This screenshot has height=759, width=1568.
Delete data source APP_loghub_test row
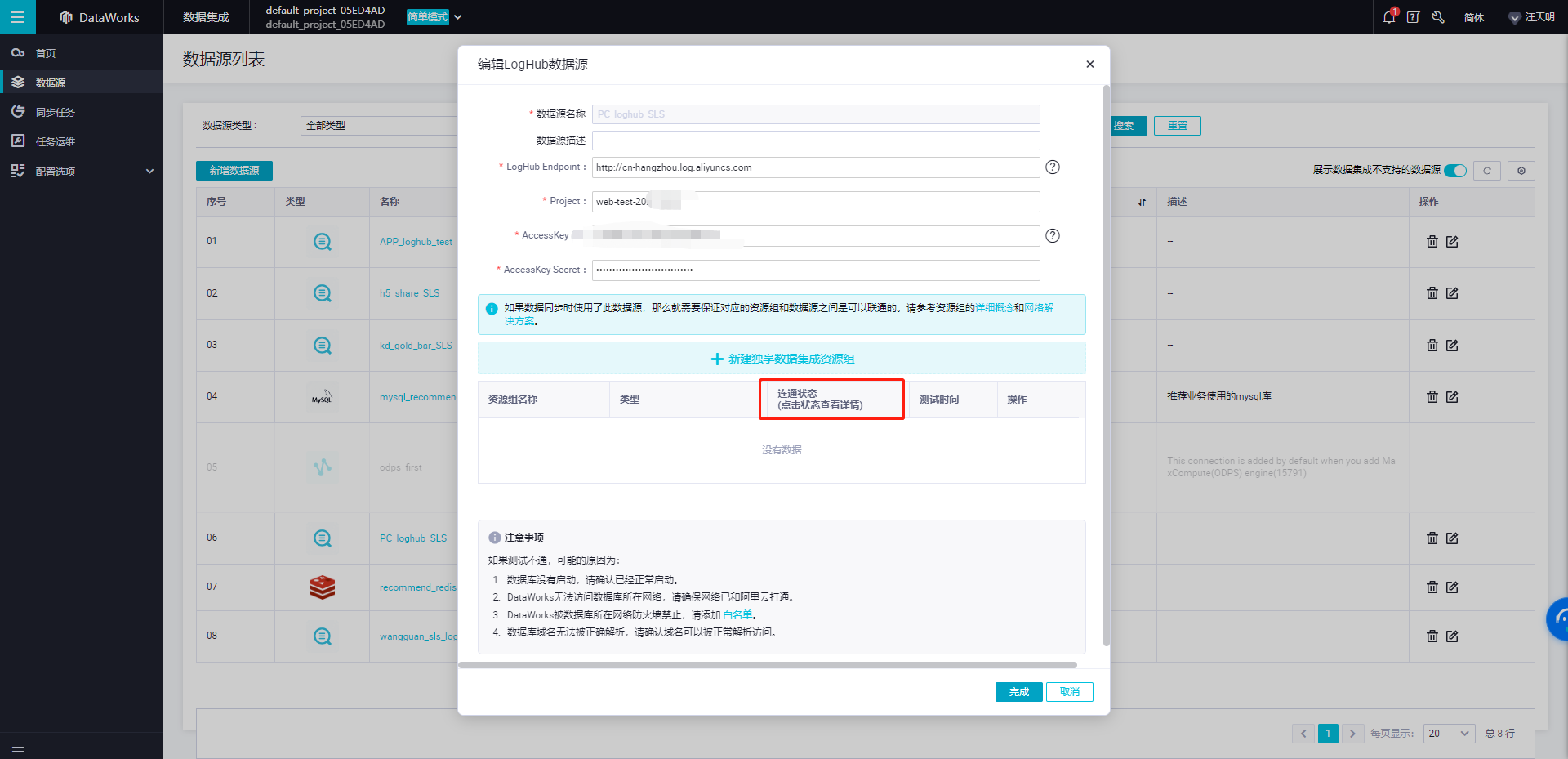[x=1432, y=242]
